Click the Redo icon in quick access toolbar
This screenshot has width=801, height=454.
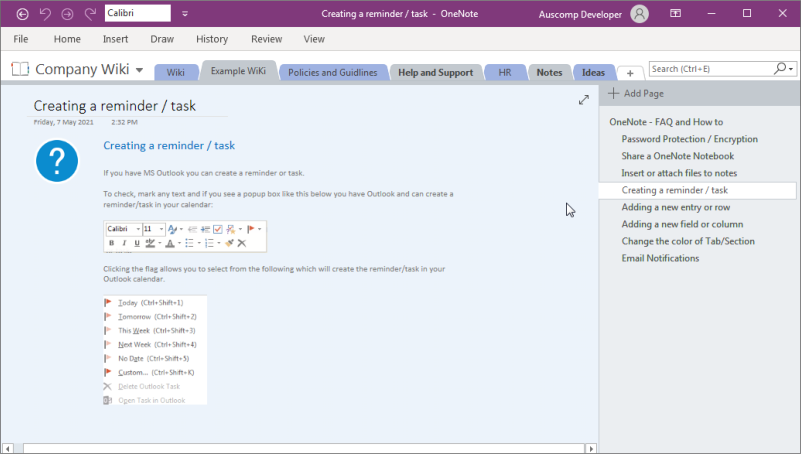[x=90, y=14]
